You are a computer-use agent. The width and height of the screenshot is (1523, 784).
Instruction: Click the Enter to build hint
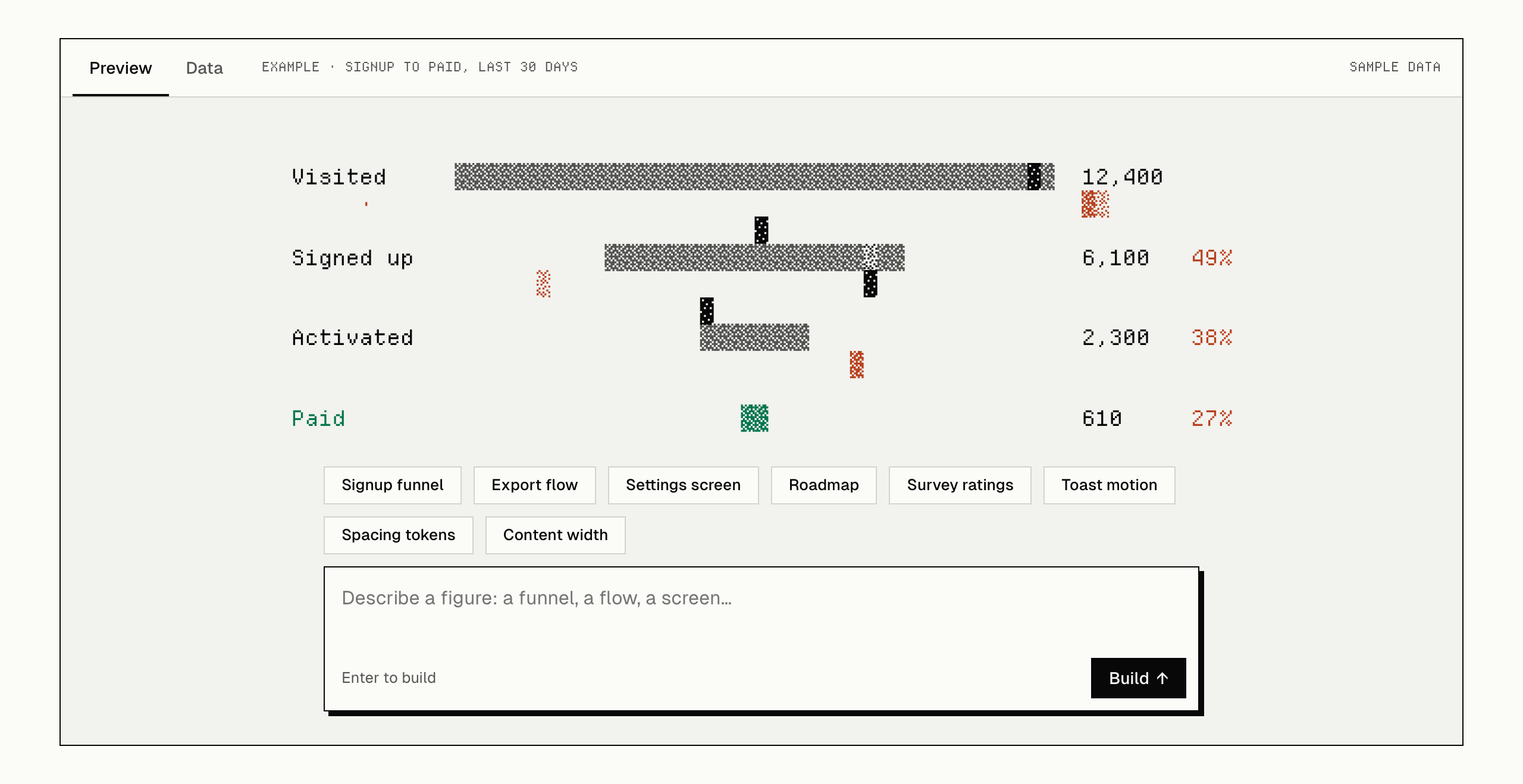pyautogui.click(x=388, y=678)
